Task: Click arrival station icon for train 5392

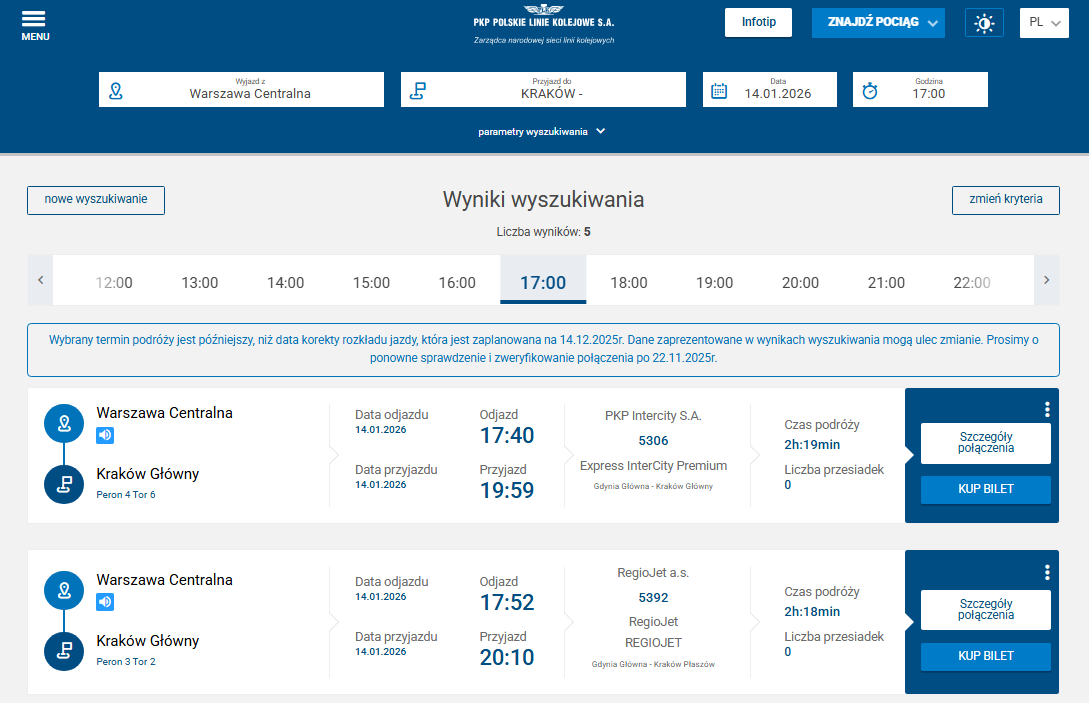Action: (64, 651)
